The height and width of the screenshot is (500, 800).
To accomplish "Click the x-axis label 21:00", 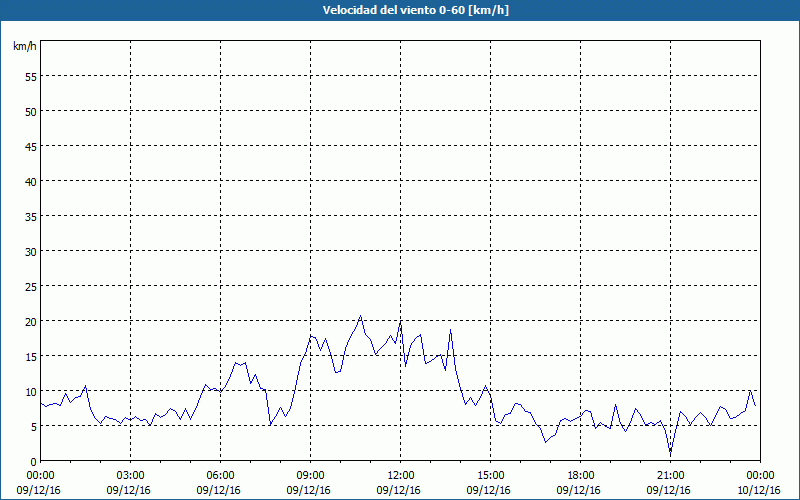I will [670, 476].
